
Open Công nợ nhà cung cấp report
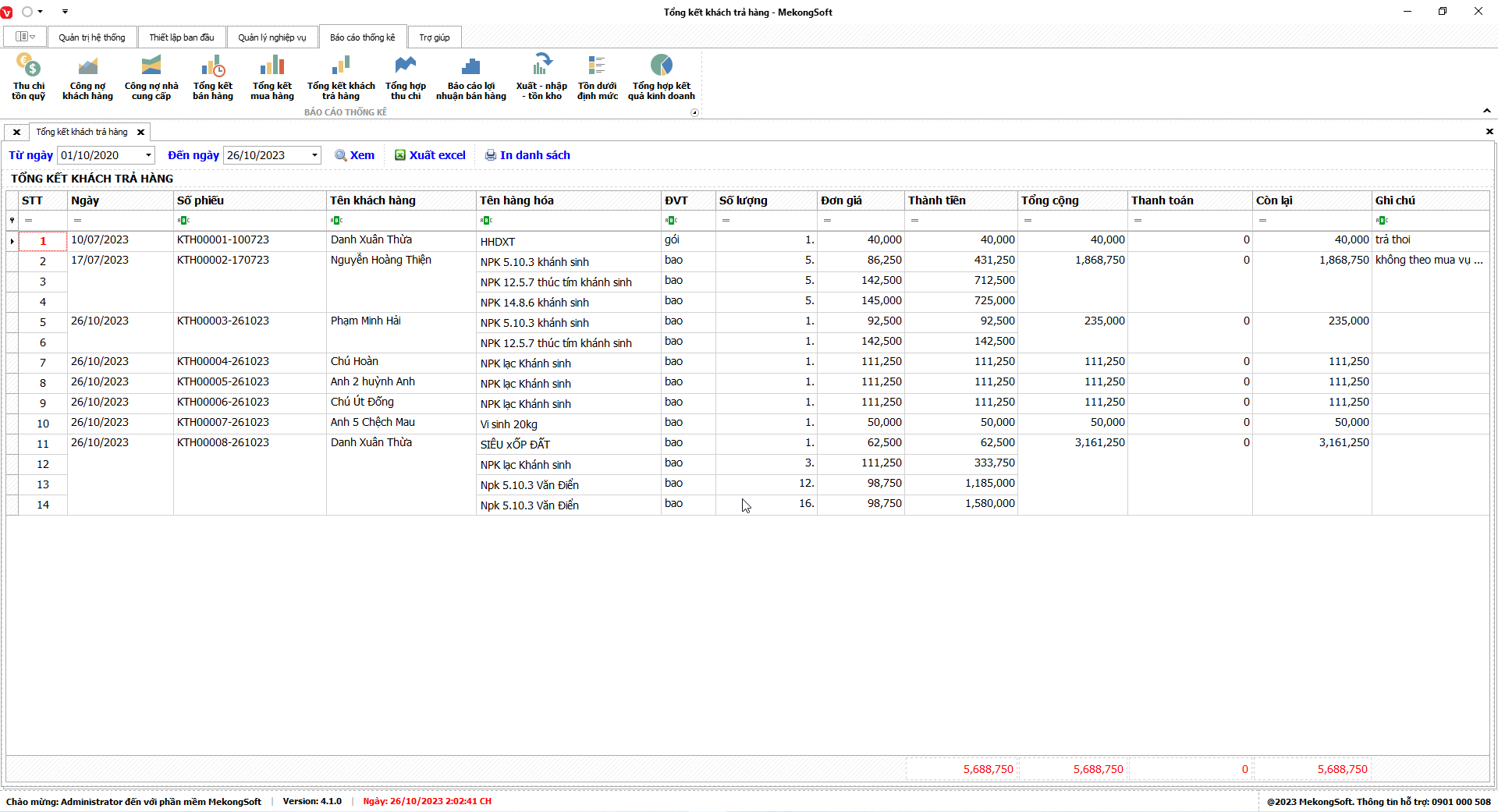pos(151,76)
